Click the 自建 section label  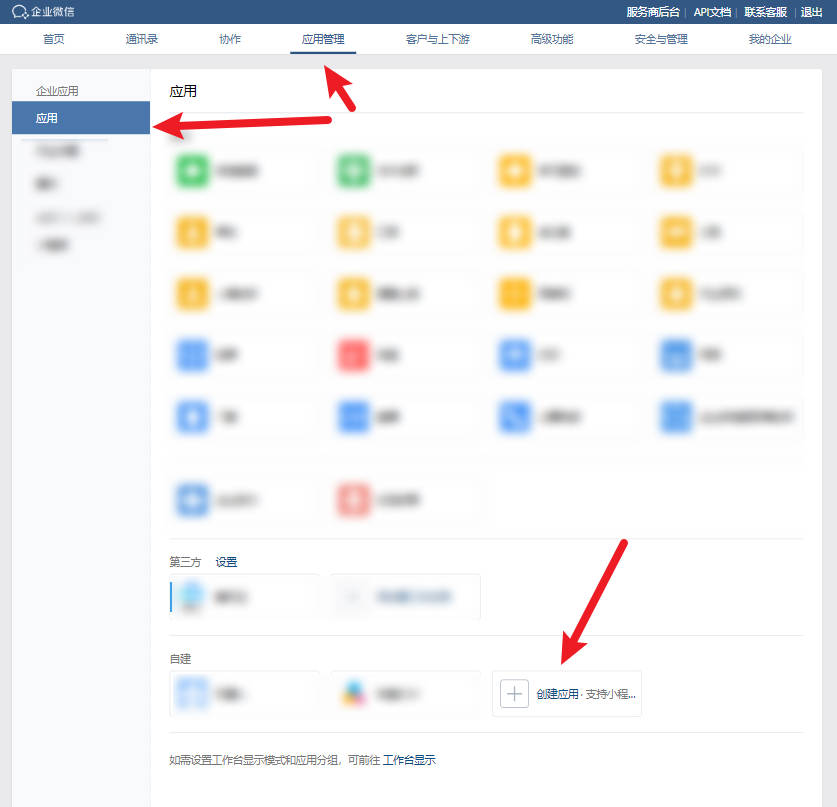180,659
